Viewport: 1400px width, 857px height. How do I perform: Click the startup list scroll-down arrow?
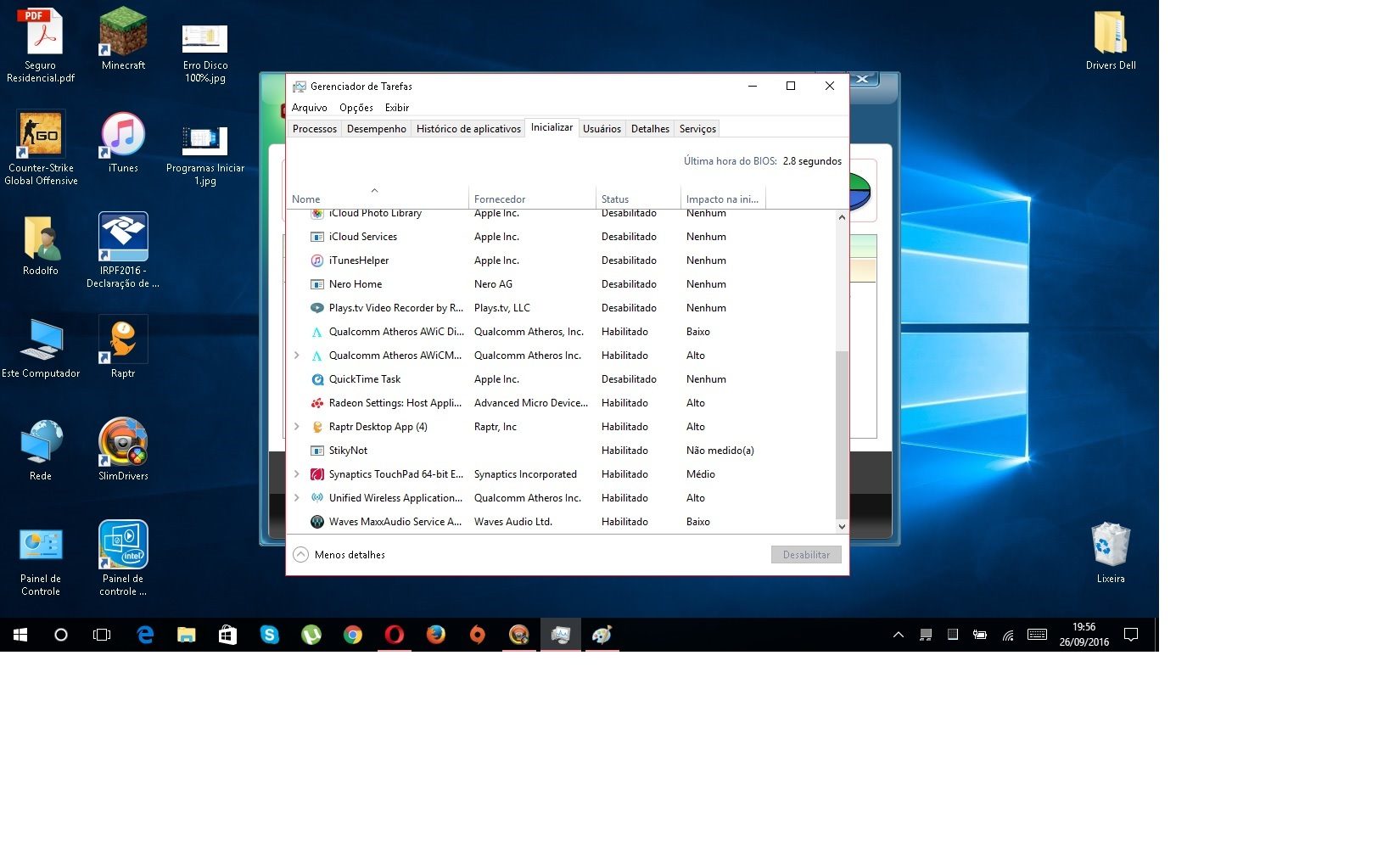(x=842, y=526)
